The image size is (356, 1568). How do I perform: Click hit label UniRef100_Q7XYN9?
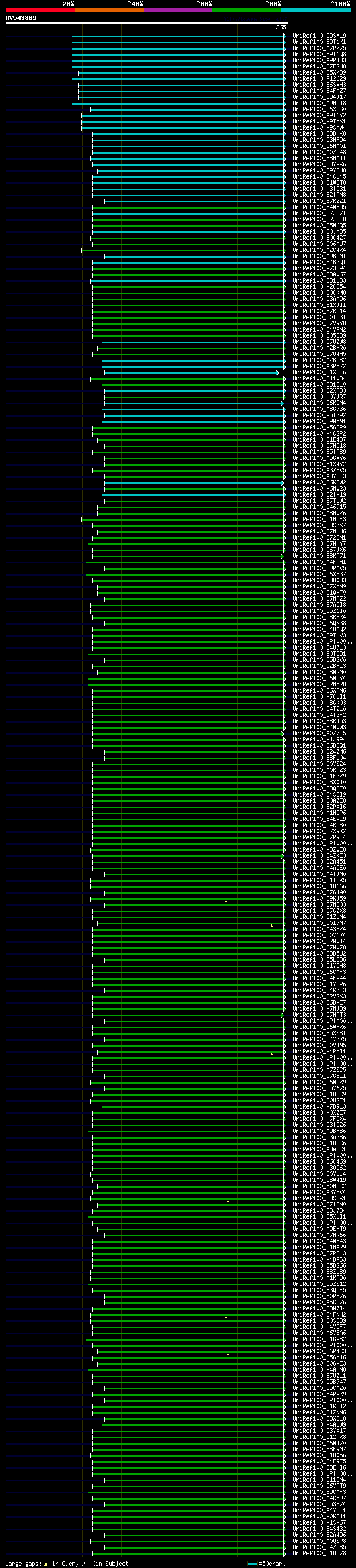(x=319, y=587)
